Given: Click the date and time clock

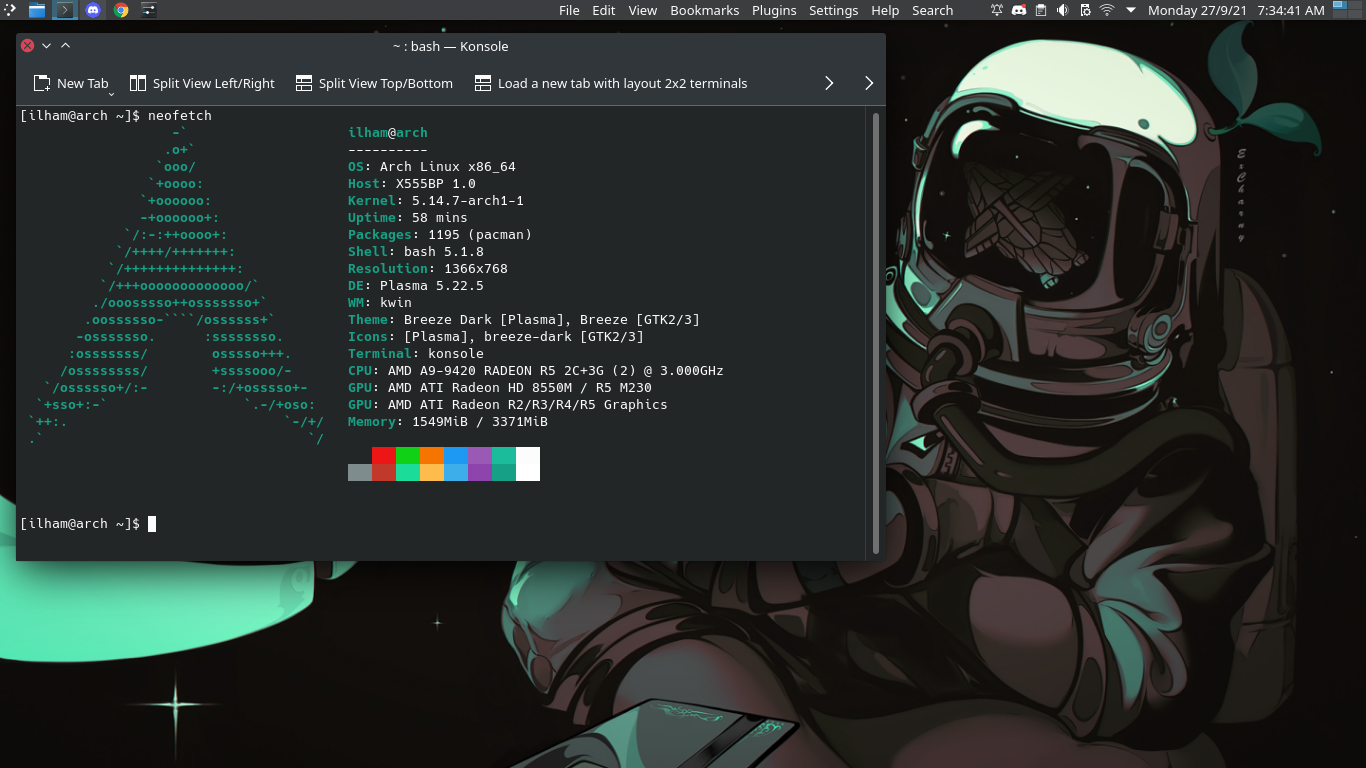Looking at the screenshot, I should tap(1236, 10).
